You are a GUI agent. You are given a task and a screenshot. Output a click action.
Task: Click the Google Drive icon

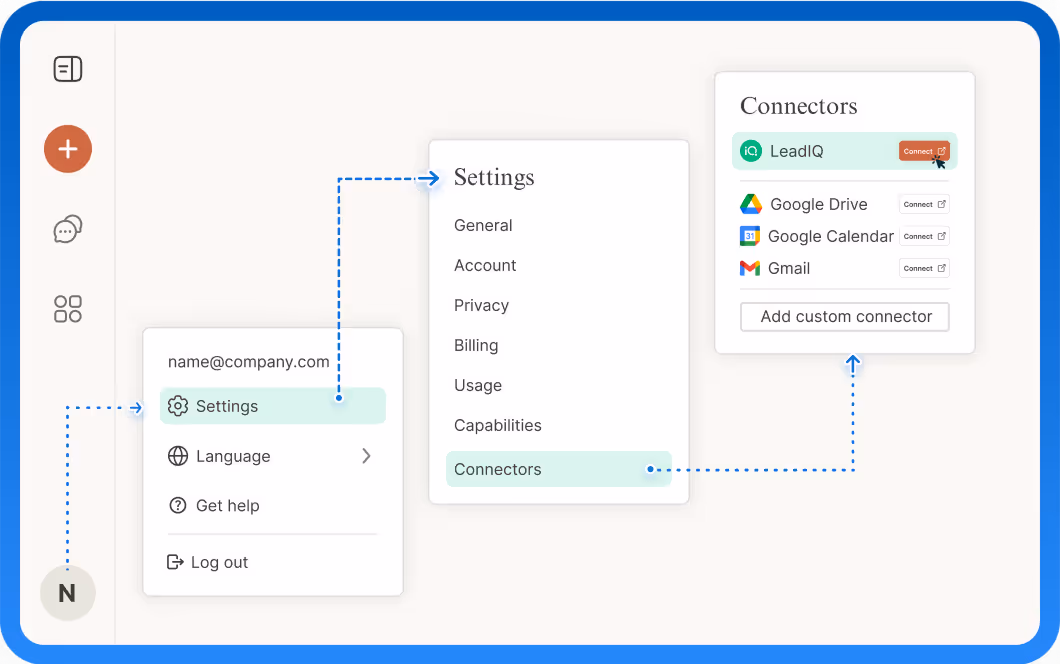point(750,203)
